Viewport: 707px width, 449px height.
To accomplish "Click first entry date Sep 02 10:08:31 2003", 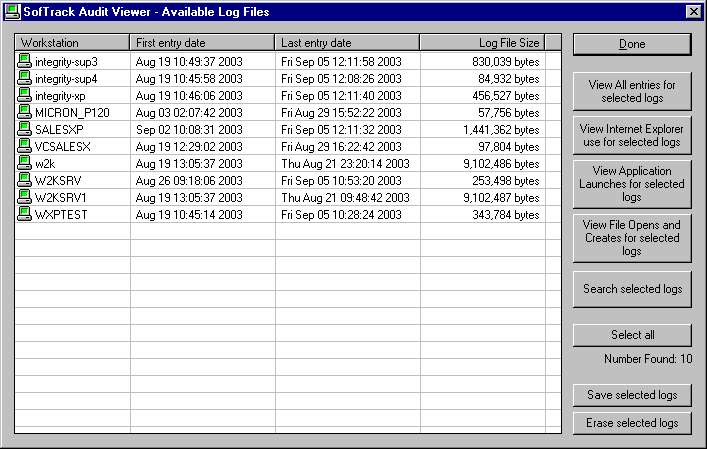I will click(189, 130).
